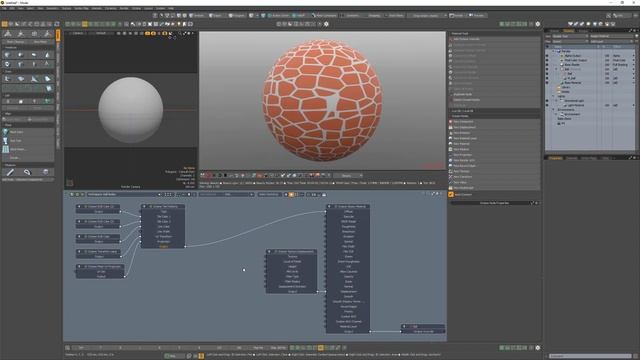Open the Symmetry dropdown in top toolbar
Image resolution: width=640 pixels, height=360 pixels.
[352, 16]
